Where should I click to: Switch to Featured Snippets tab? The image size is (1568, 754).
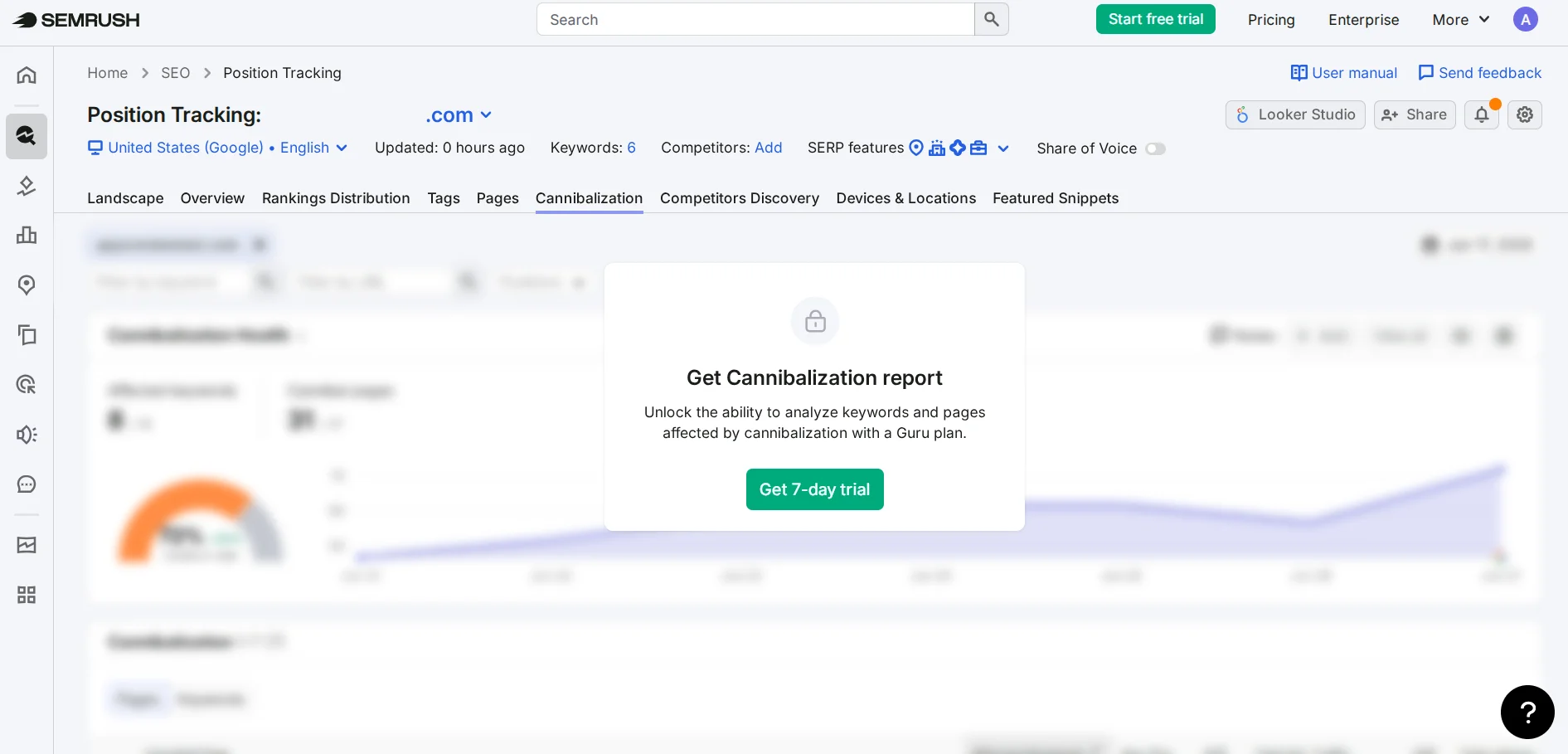click(x=1056, y=198)
